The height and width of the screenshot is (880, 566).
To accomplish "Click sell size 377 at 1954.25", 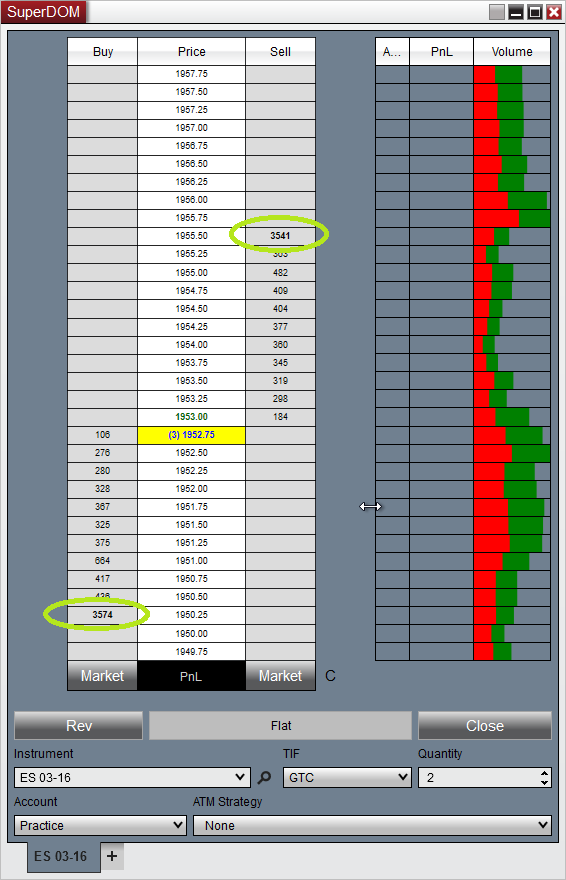I will (x=280, y=327).
